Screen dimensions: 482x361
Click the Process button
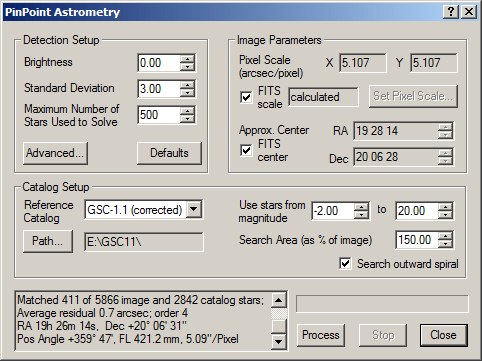[321, 335]
